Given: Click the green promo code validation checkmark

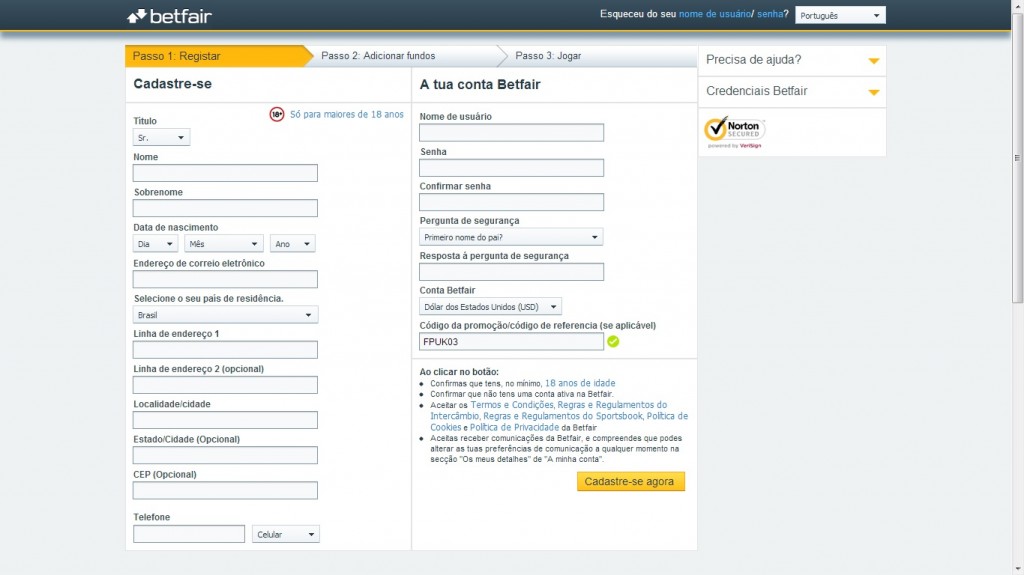Looking at the screenshot, I should pos(613,341).
